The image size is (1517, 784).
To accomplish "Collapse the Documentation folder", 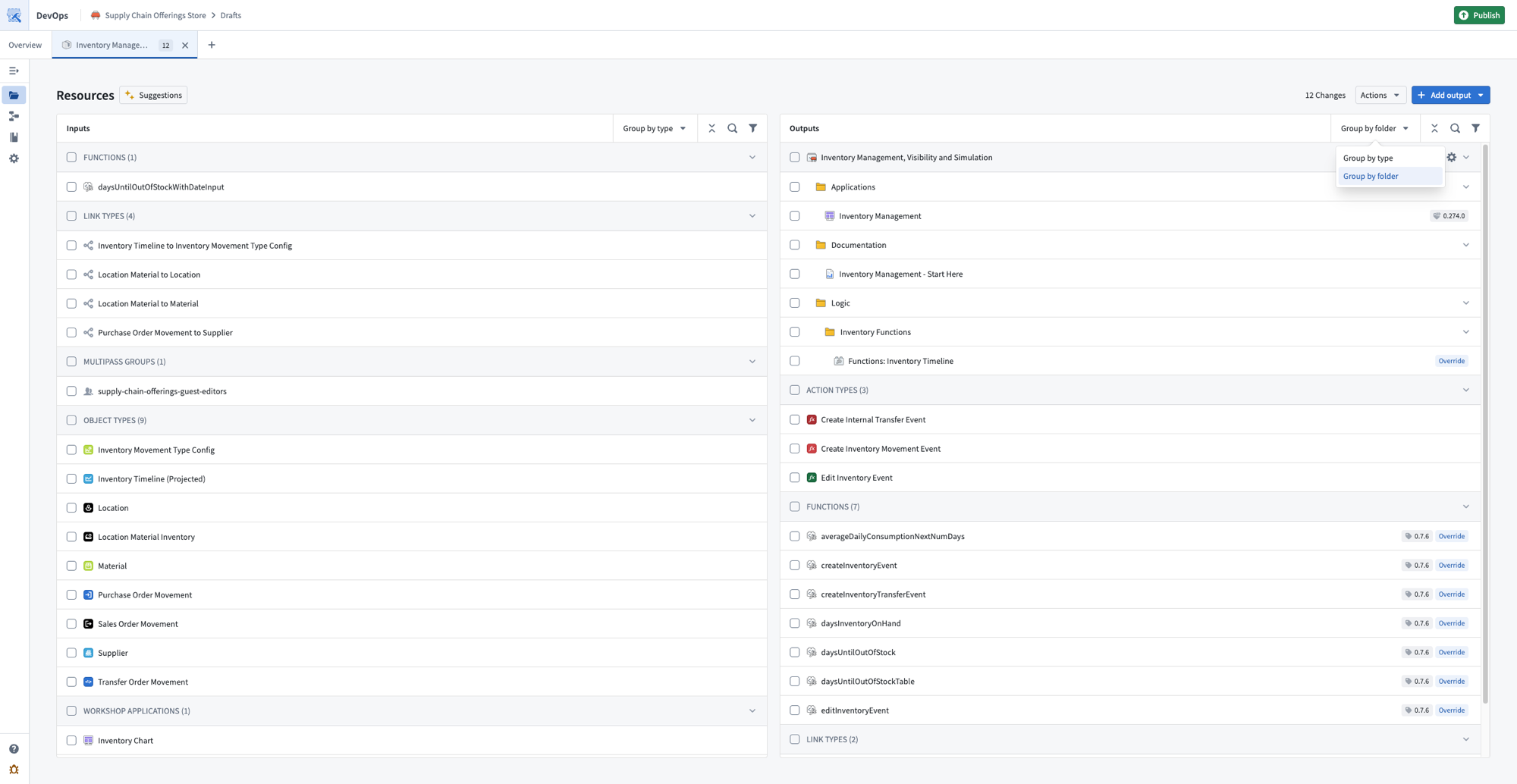I will click(x=1465, y=245).
